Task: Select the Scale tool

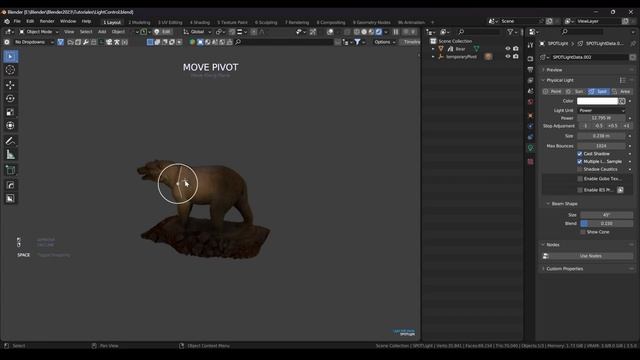Action: point(10,112)
